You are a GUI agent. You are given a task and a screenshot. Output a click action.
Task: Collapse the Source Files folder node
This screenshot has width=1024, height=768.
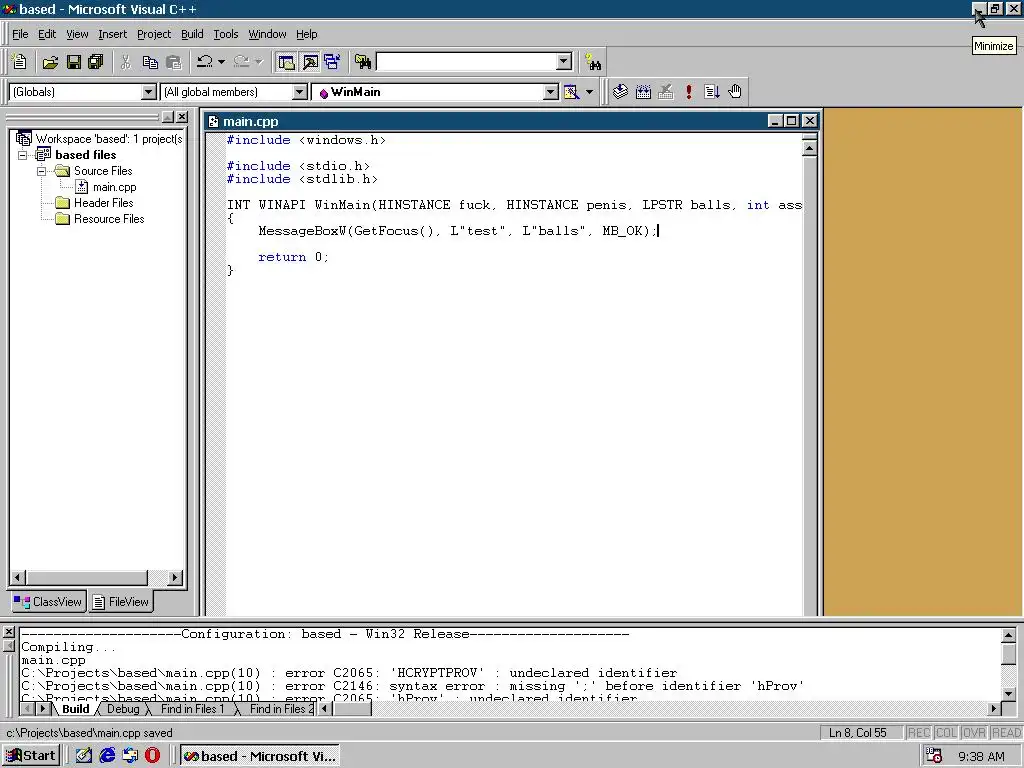click(41, 171)
